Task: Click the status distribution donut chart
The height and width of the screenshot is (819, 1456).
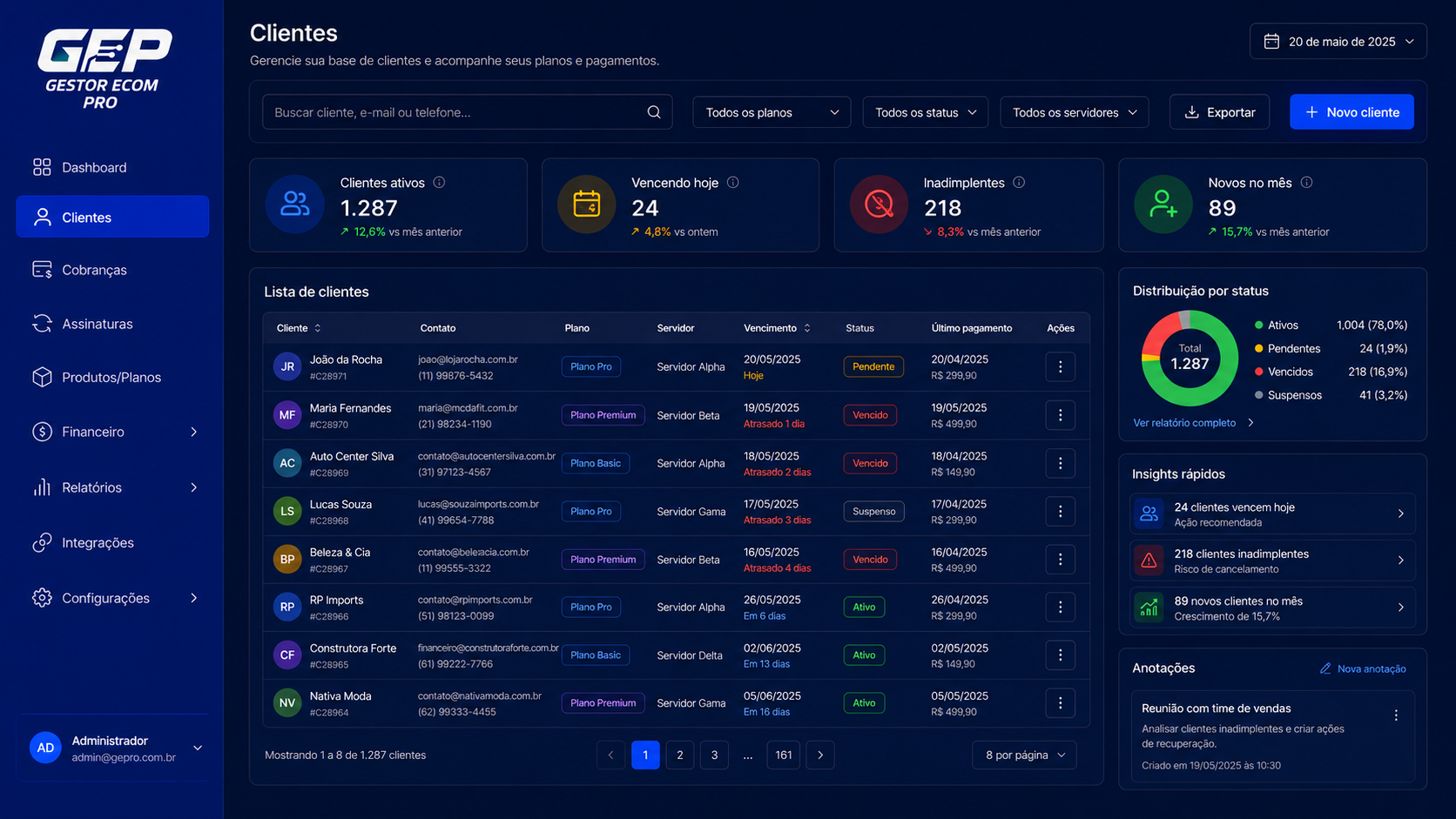Action: (1190, 358)
